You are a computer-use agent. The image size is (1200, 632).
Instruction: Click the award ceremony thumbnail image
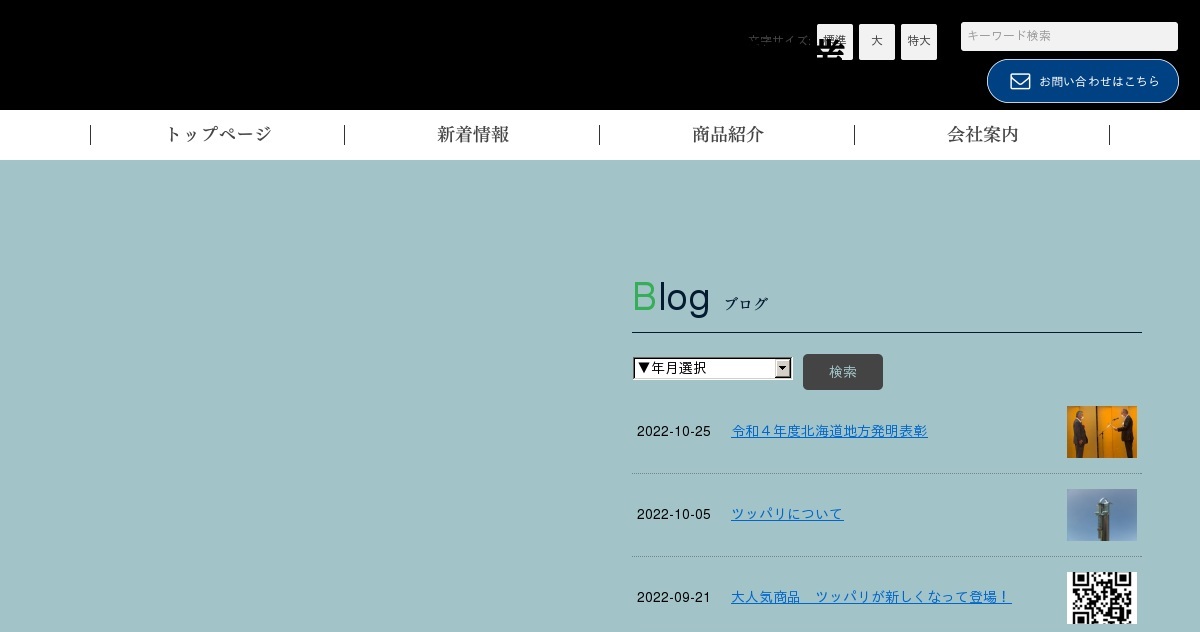point(1101,432)
